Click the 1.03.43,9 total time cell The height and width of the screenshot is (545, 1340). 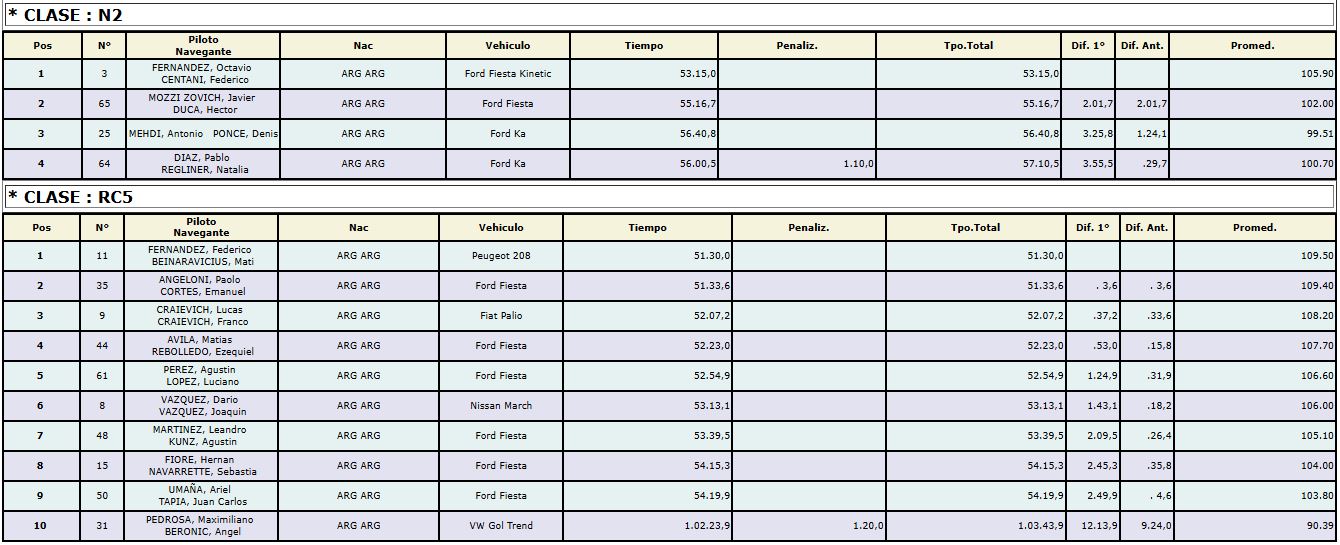coord(975,526)
